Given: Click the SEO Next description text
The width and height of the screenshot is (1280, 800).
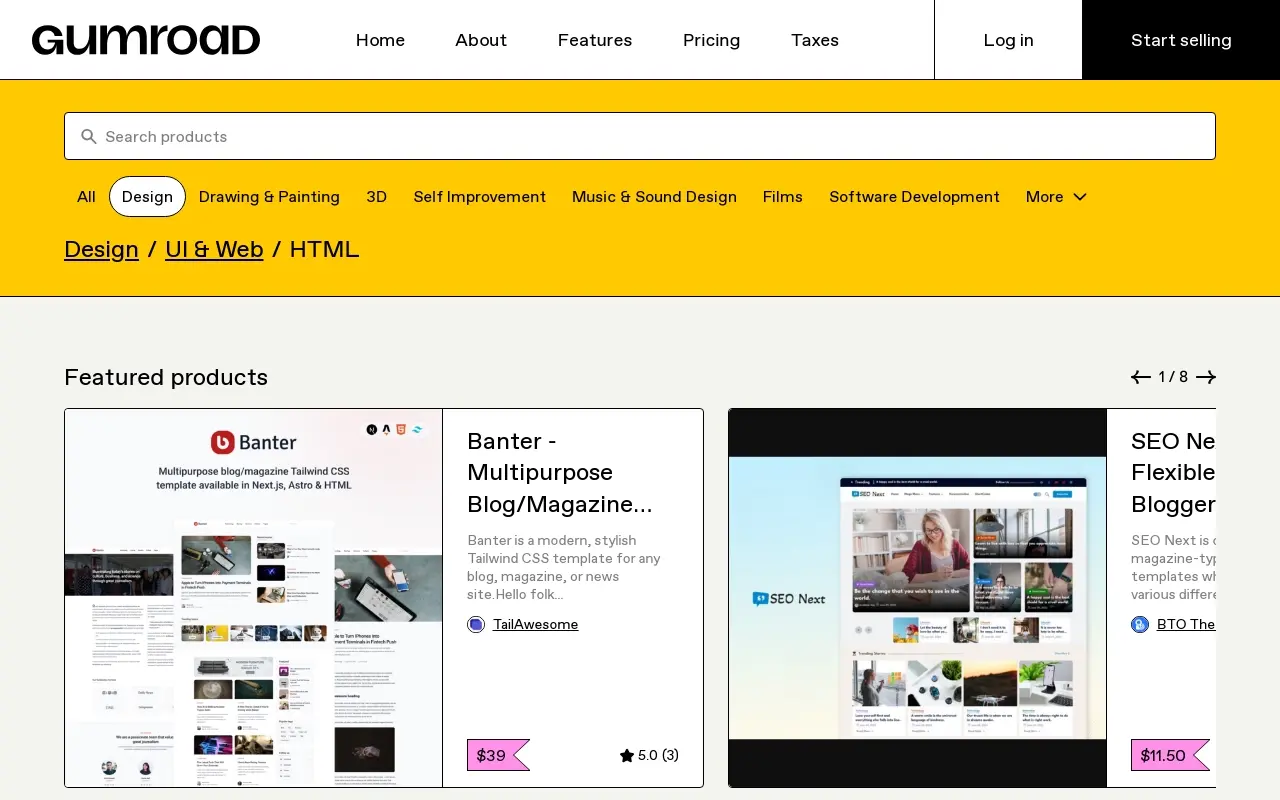Looking at the screenshot, I should coord(1173,567).
